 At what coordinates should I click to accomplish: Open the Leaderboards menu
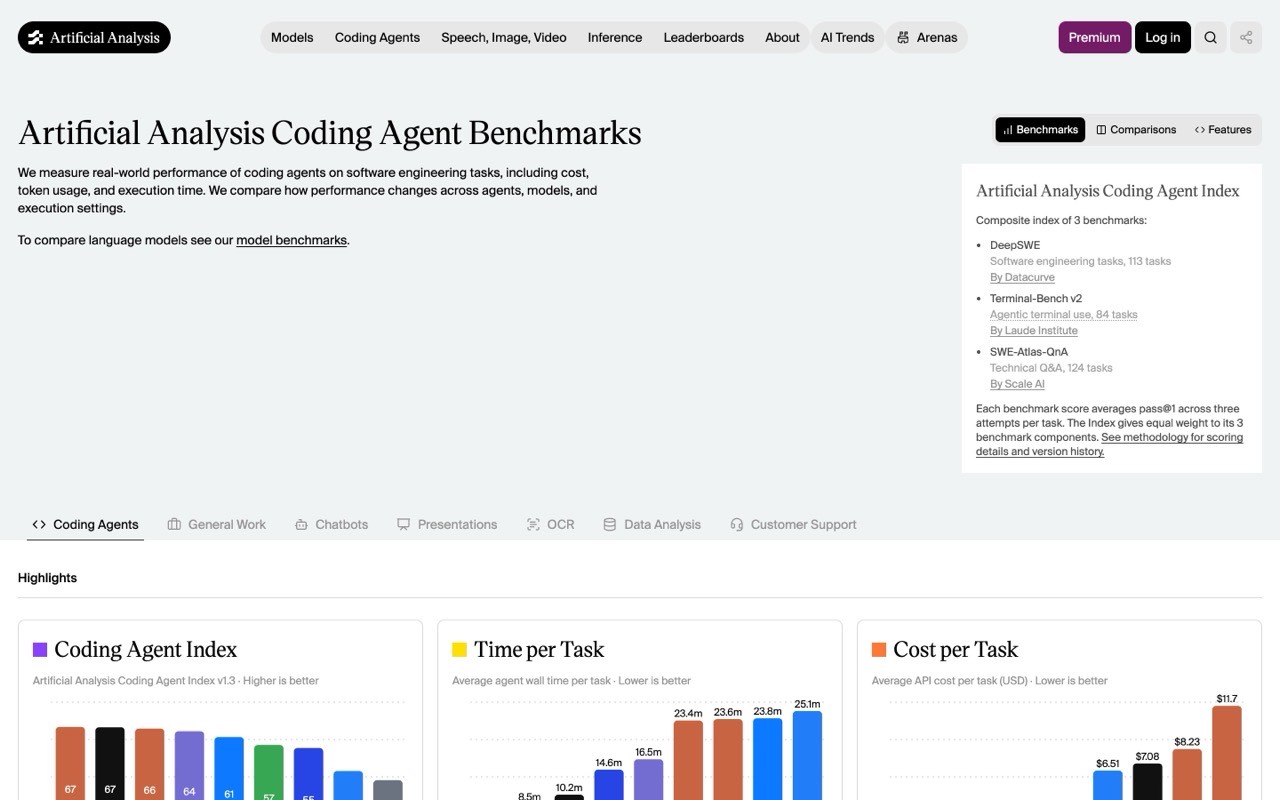point(704,37)
